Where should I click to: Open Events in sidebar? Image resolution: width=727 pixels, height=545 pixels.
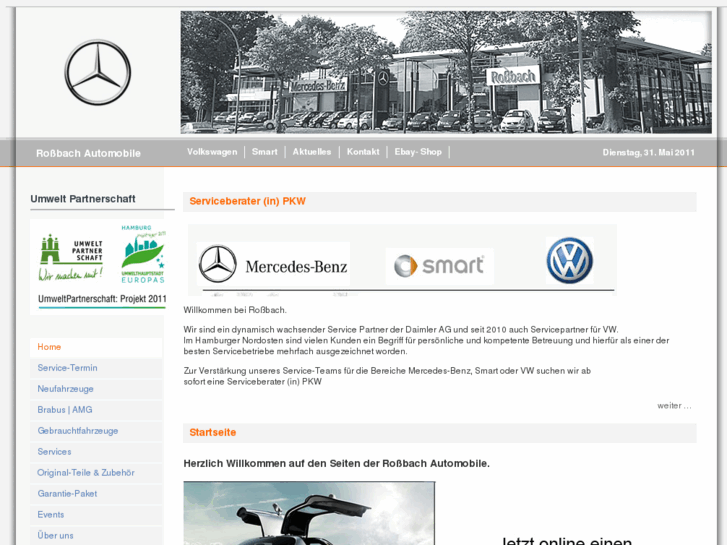click(x=96, y=514)
